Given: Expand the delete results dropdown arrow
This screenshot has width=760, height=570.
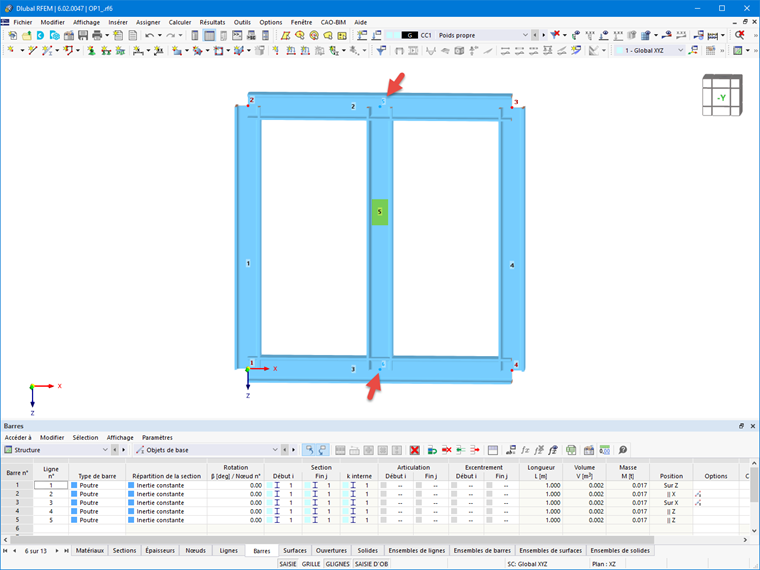Looking at the screenshot, I should 565,35.
